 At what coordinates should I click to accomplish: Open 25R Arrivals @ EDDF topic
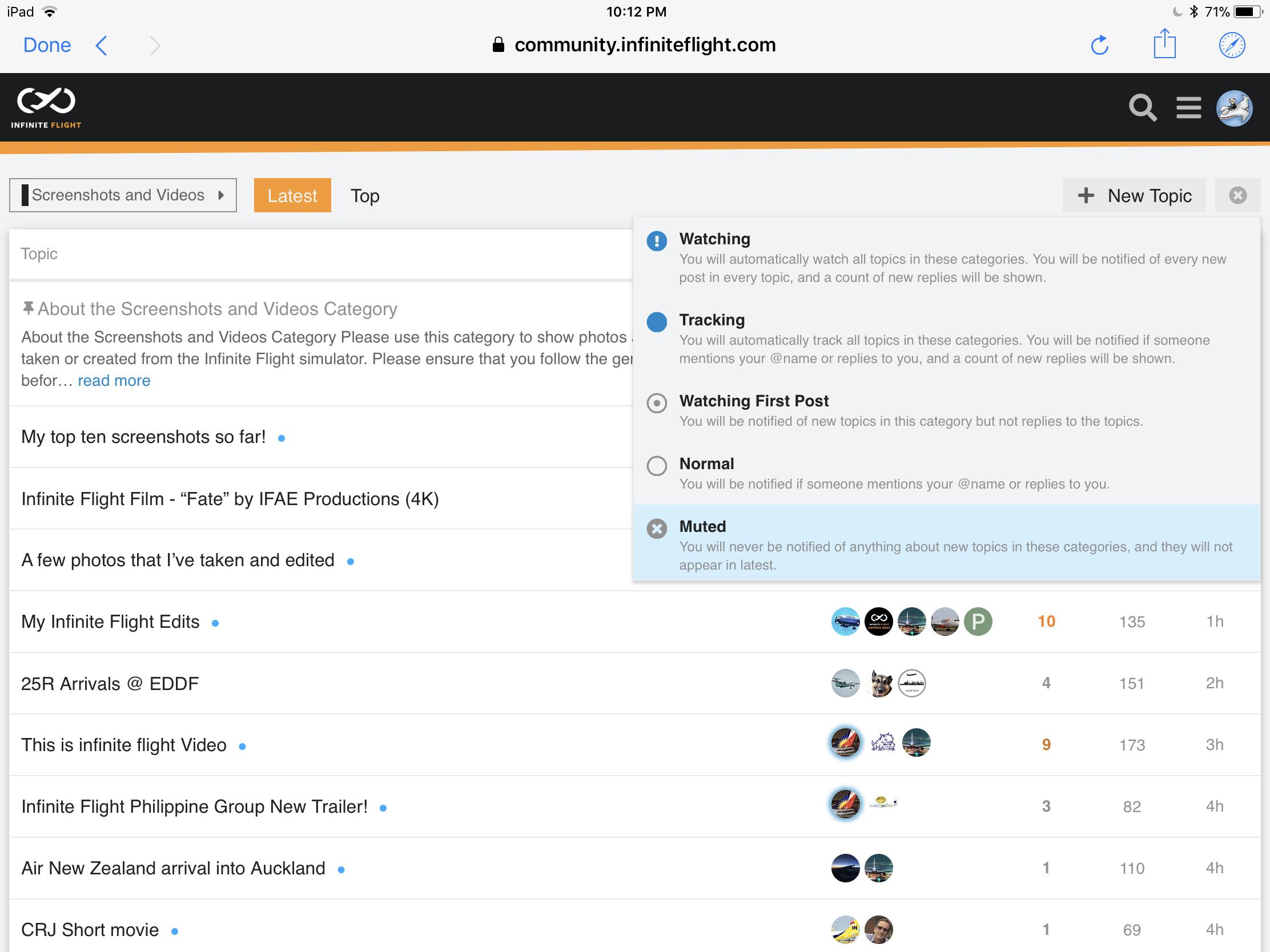(110, 683)
